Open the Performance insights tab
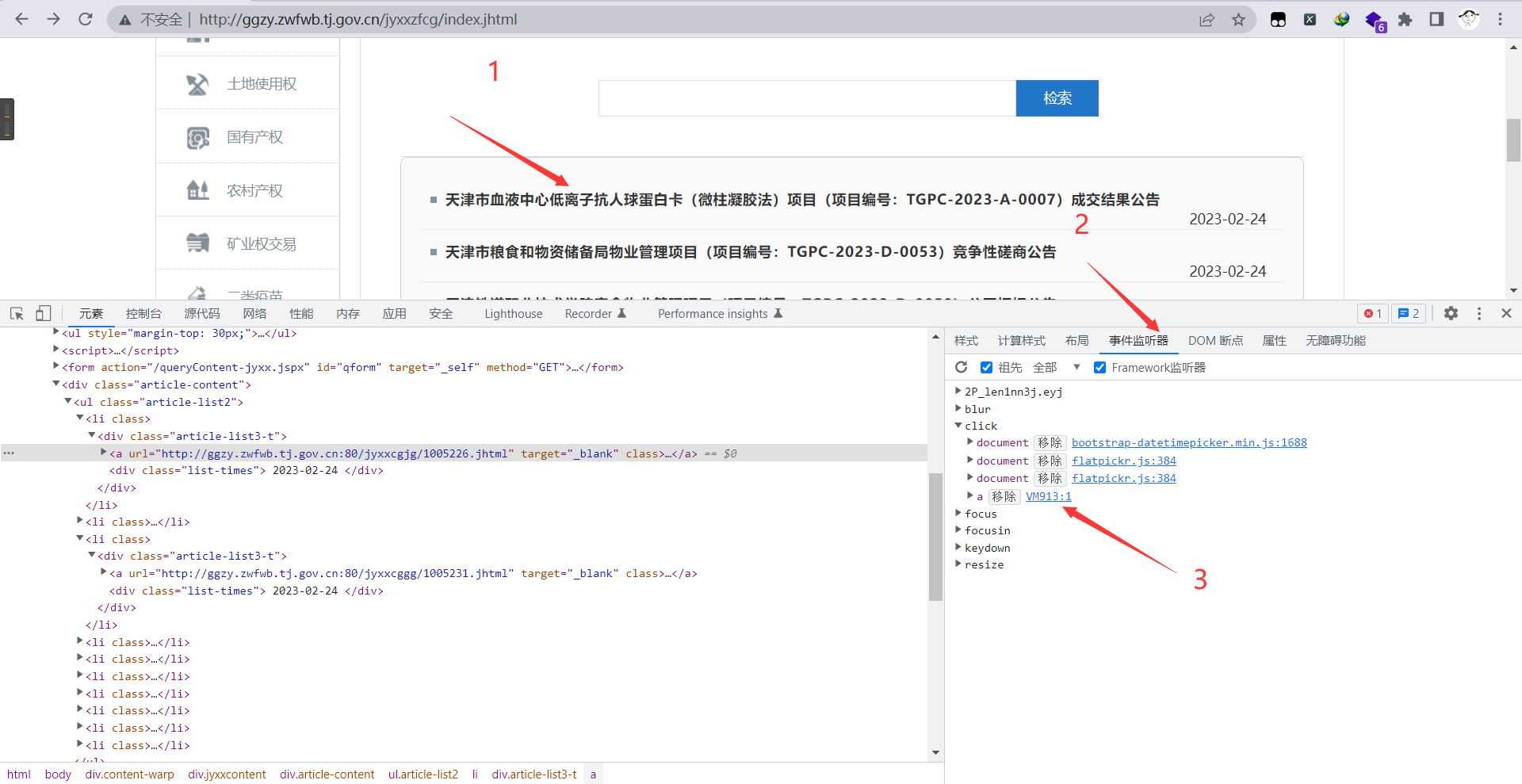The image size is (1522, 784). tap(720, 314)
